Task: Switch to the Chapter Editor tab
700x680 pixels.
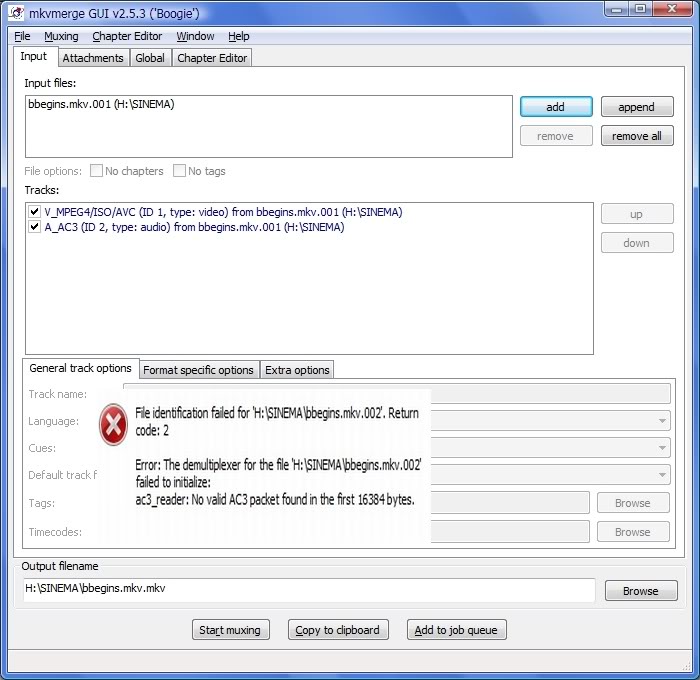Action: click(x=212, y=58)
